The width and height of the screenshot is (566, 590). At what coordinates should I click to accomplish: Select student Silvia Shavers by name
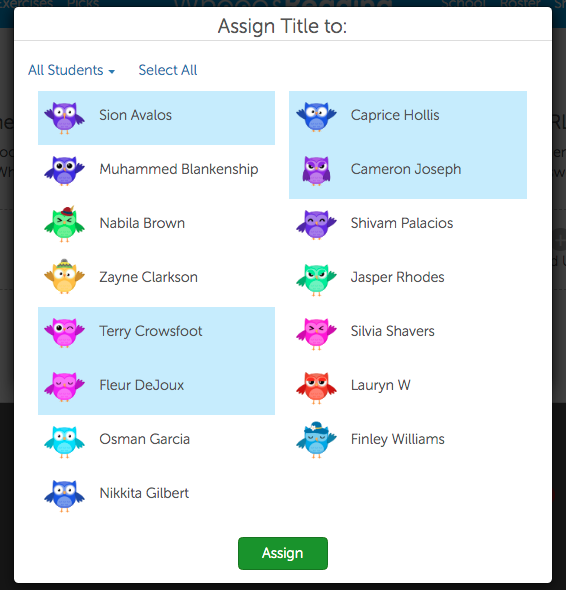pos(393,331)
